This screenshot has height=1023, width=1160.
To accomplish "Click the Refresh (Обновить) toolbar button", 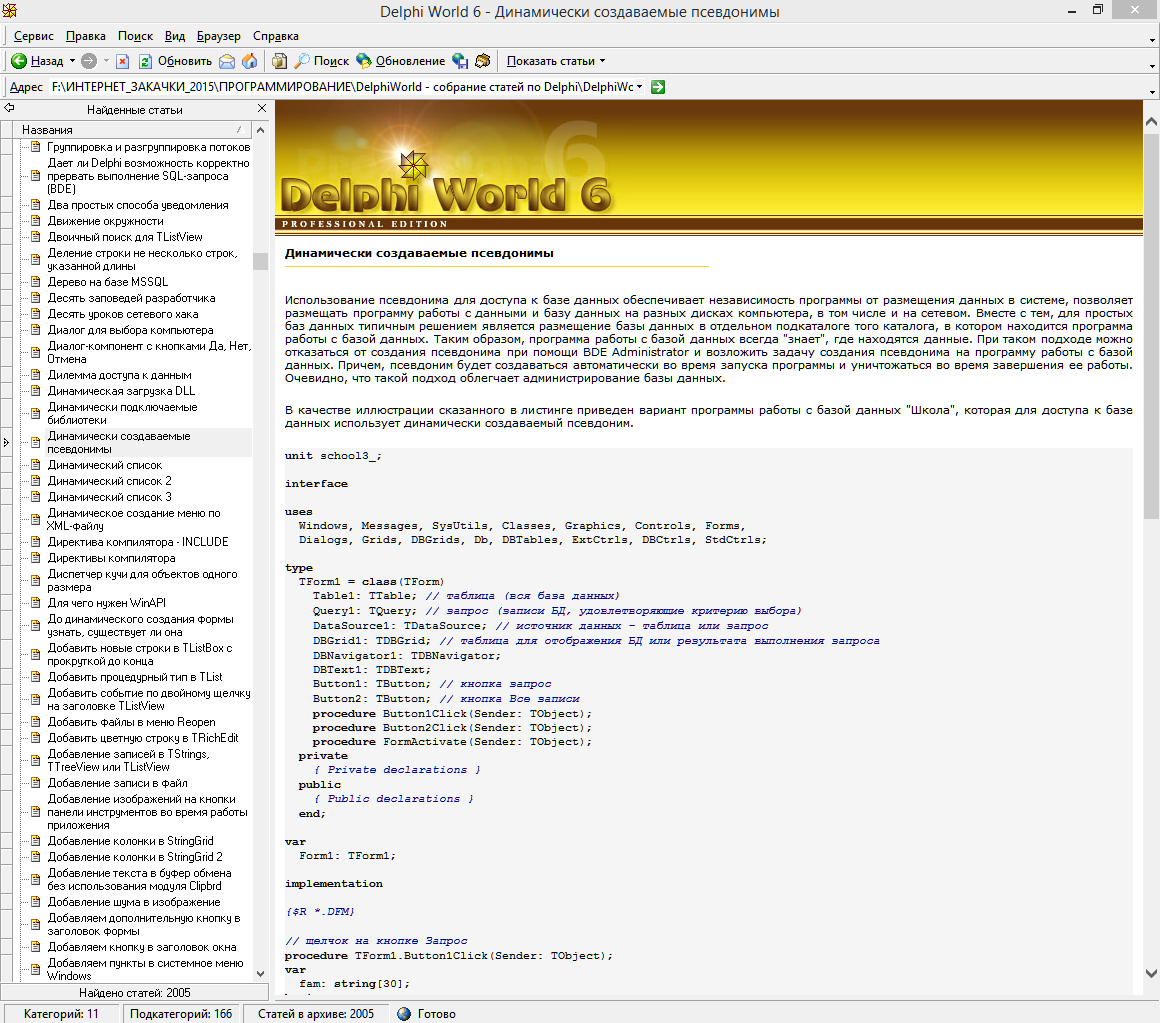I will [176, 61].
